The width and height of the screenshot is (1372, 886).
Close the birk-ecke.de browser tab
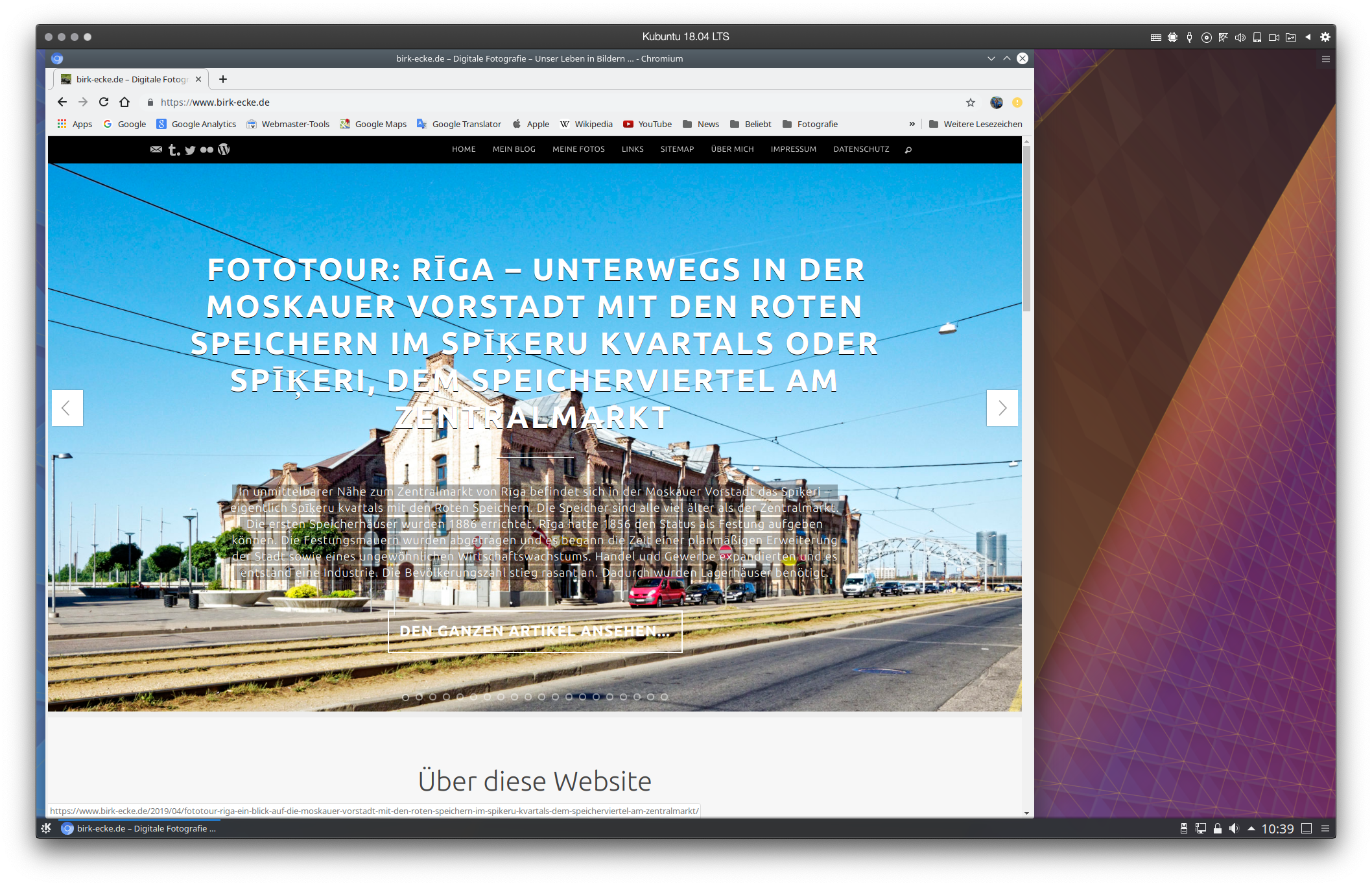click(198, 79)
